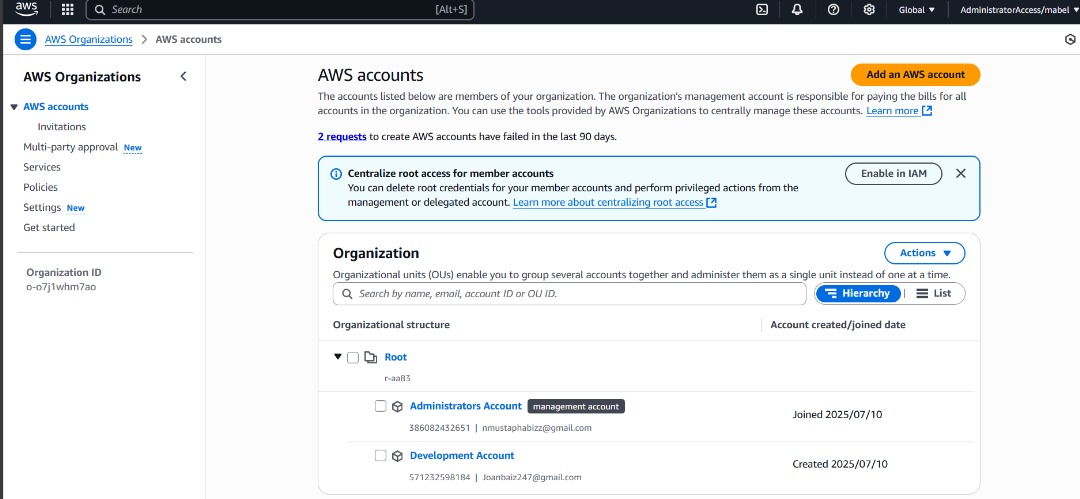Click Add an AWS account button
Image resolution: width=1080 pixels, height=499 pixels.
915,74
